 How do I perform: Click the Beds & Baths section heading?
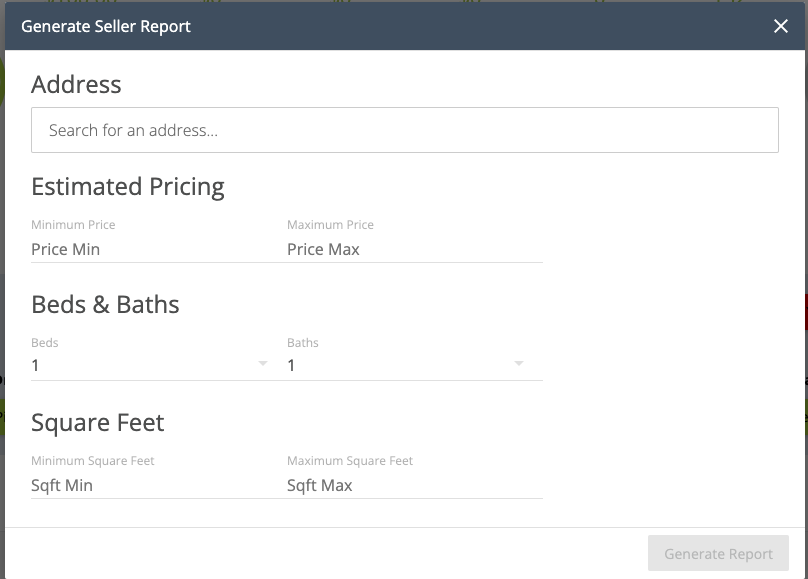pos(105,305)
